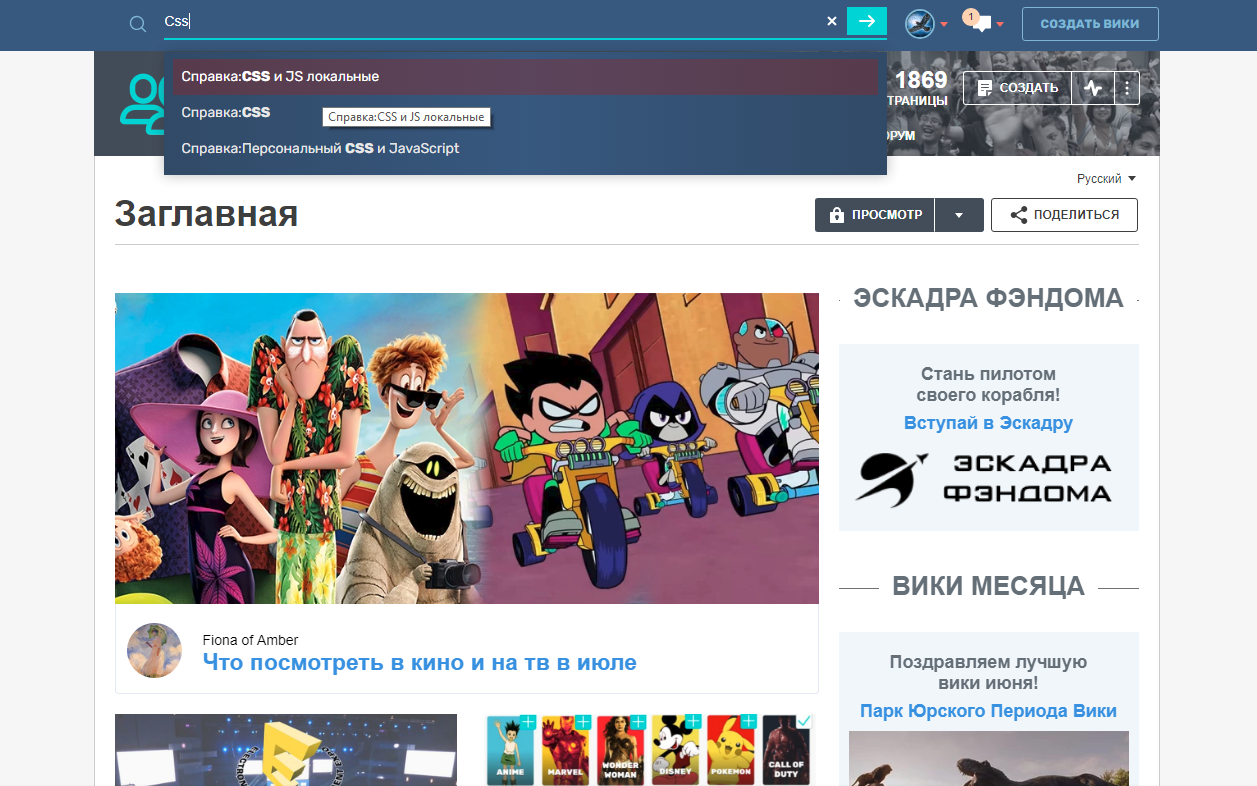Click the СОЗДАТЬ ВИКИ button

1090,24
